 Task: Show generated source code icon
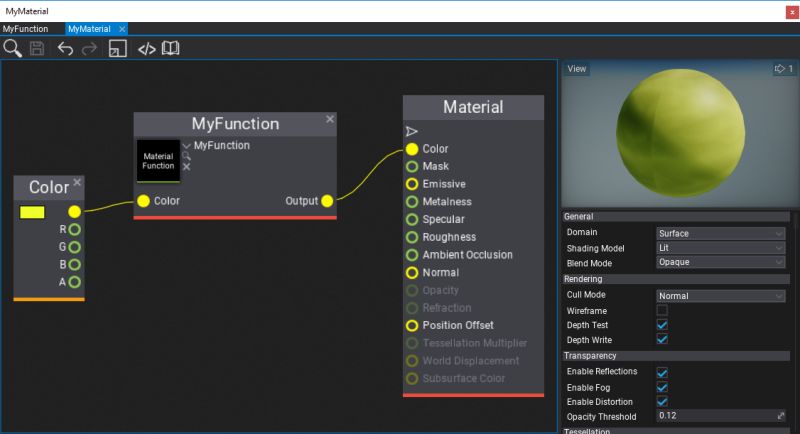147,49
